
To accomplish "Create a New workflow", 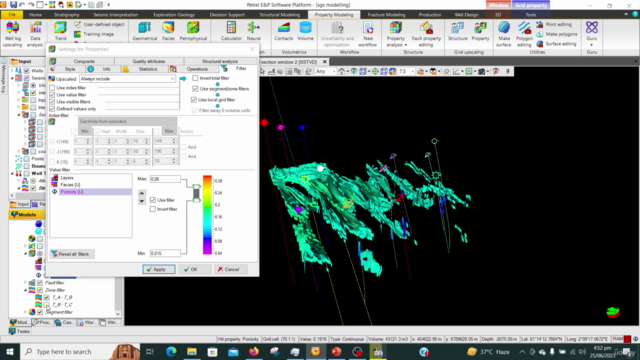I will [x=368, y=33].
